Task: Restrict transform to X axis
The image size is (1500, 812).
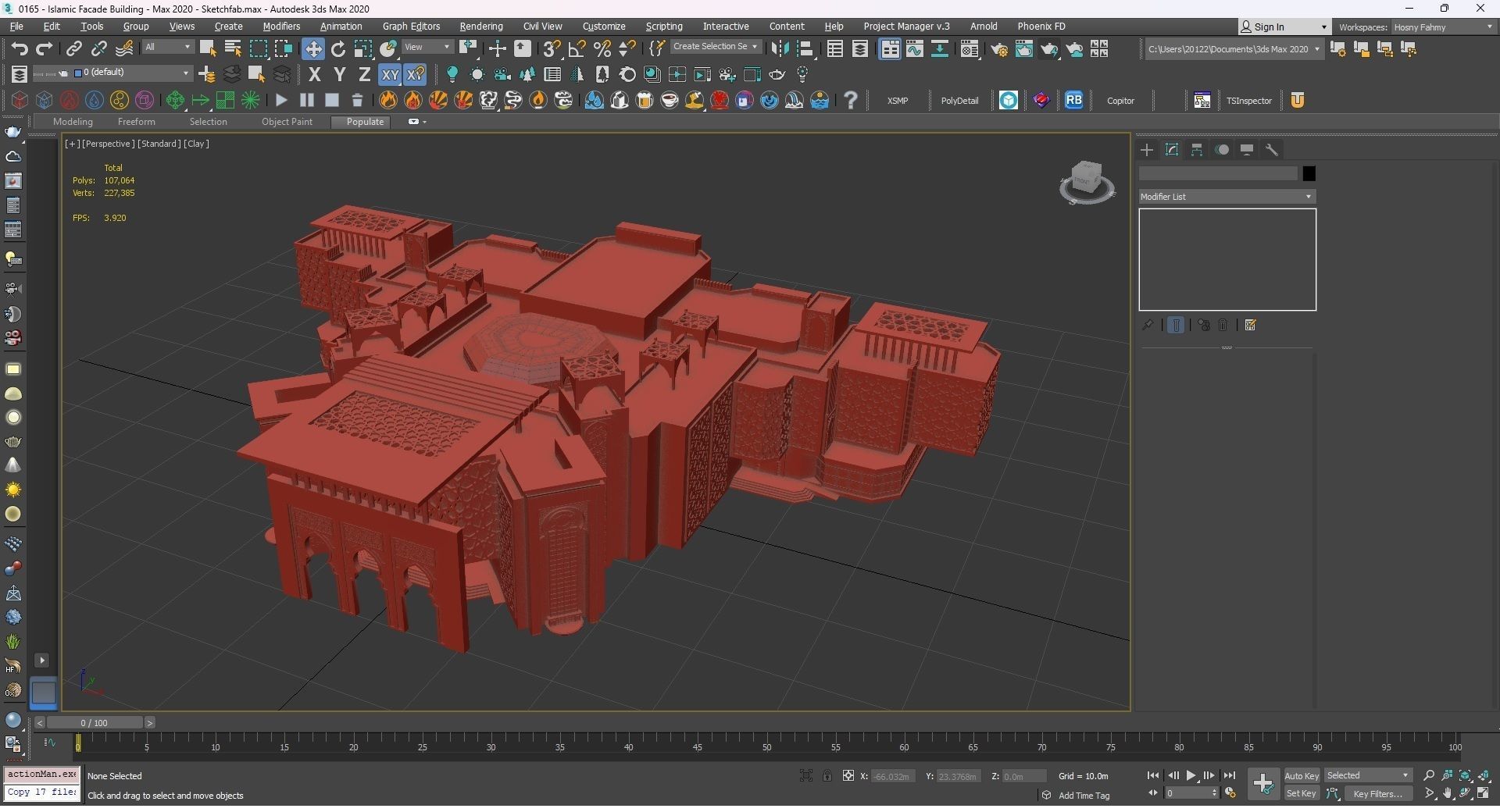Action: coord(314,74)
